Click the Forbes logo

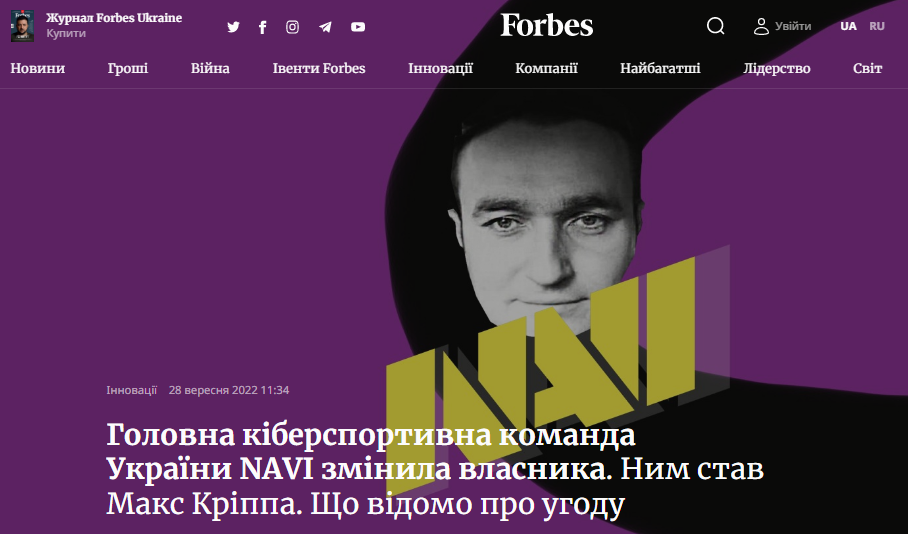point(547,25)
